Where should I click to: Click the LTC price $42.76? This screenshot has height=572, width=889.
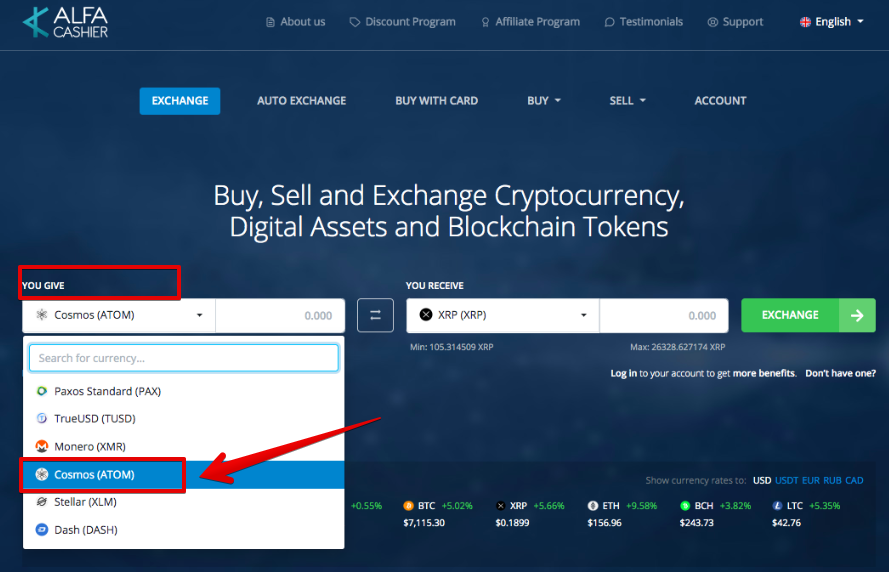pos(786,523)
